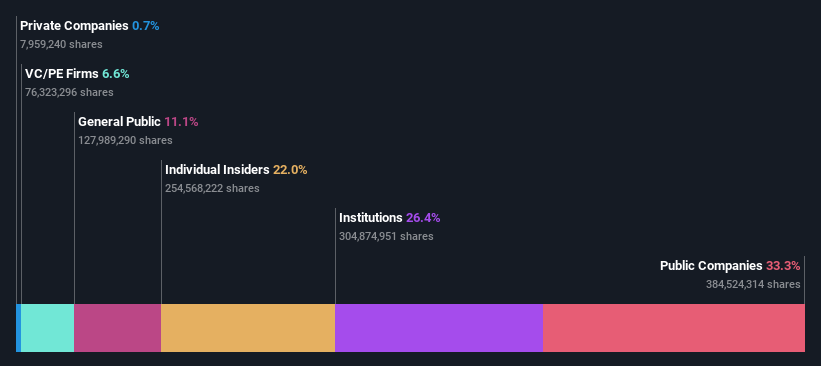Select the 11.1% percentage value
This screenshot has height=366, width=821.
[x=181, y=122]
